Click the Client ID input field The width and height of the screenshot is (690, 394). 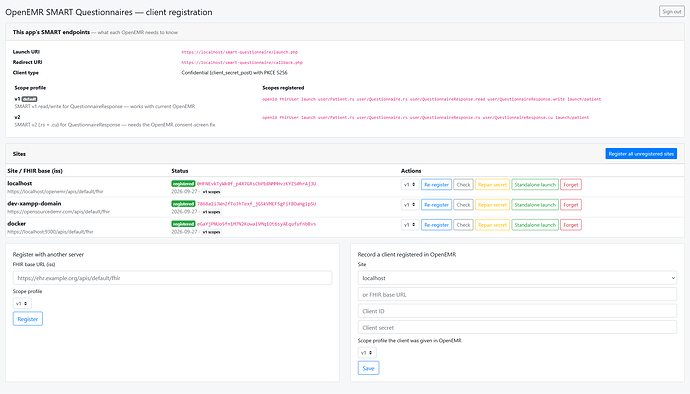pyautogui.click(x=517, y=311)
